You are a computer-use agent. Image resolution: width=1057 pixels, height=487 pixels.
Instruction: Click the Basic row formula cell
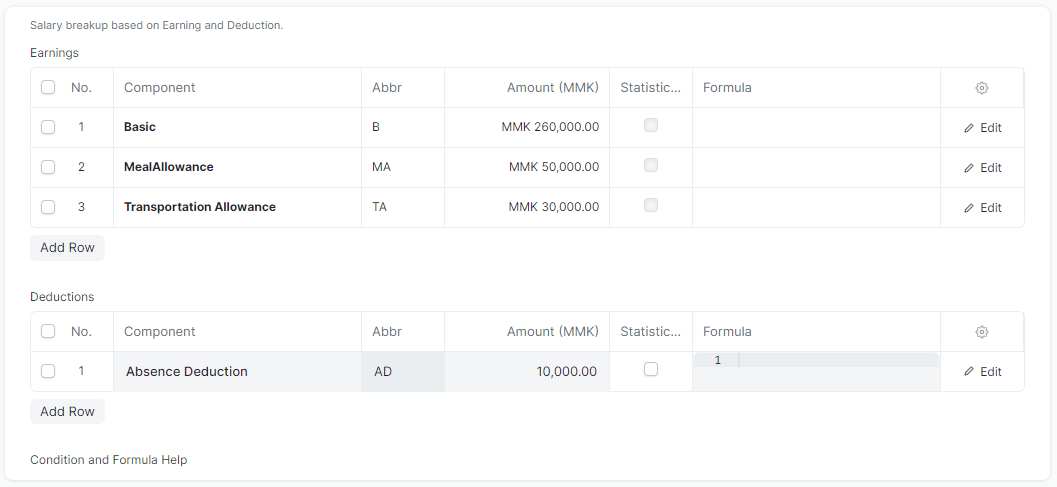[x=816, y=127]
